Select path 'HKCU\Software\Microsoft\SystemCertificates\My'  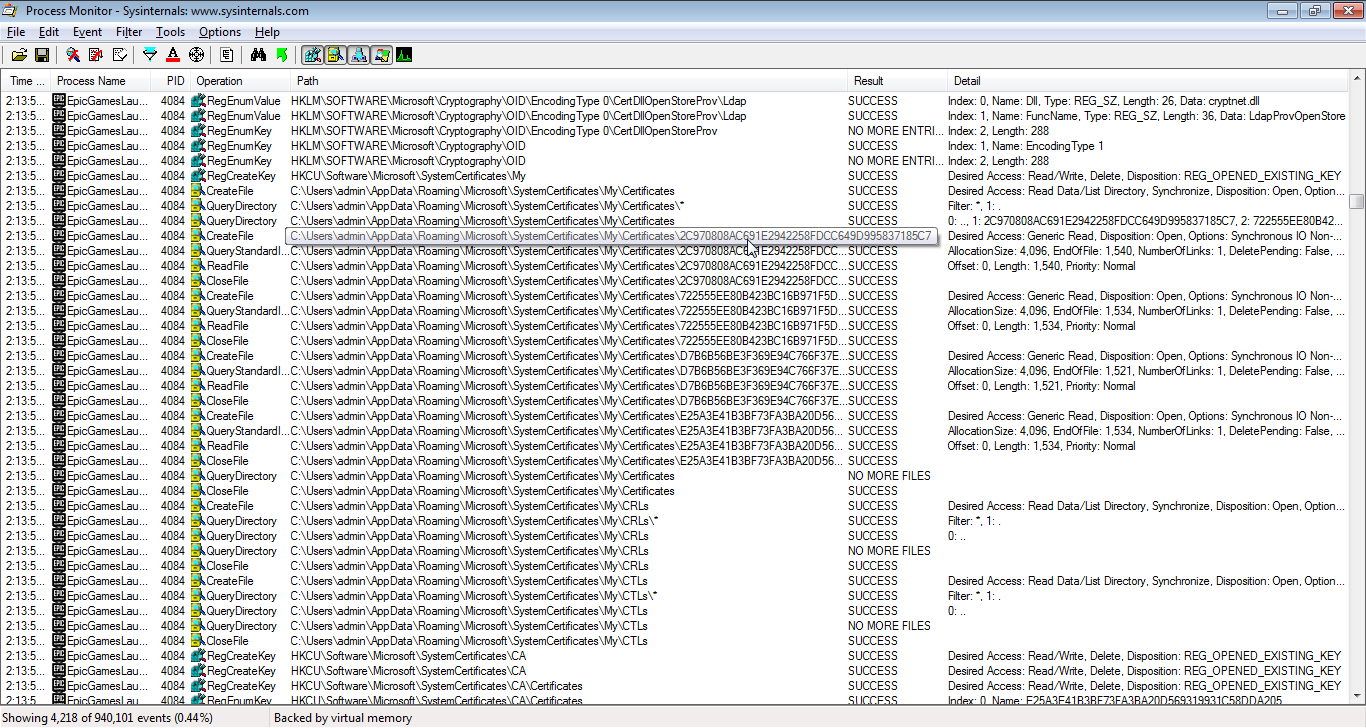point(408,176)
